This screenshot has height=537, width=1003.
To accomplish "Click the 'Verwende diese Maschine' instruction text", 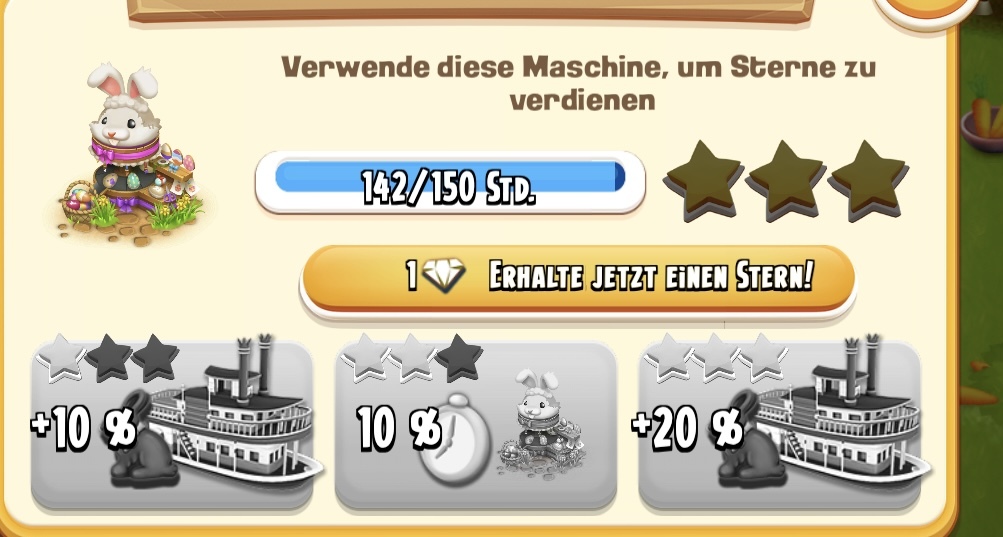I will 579,83.
